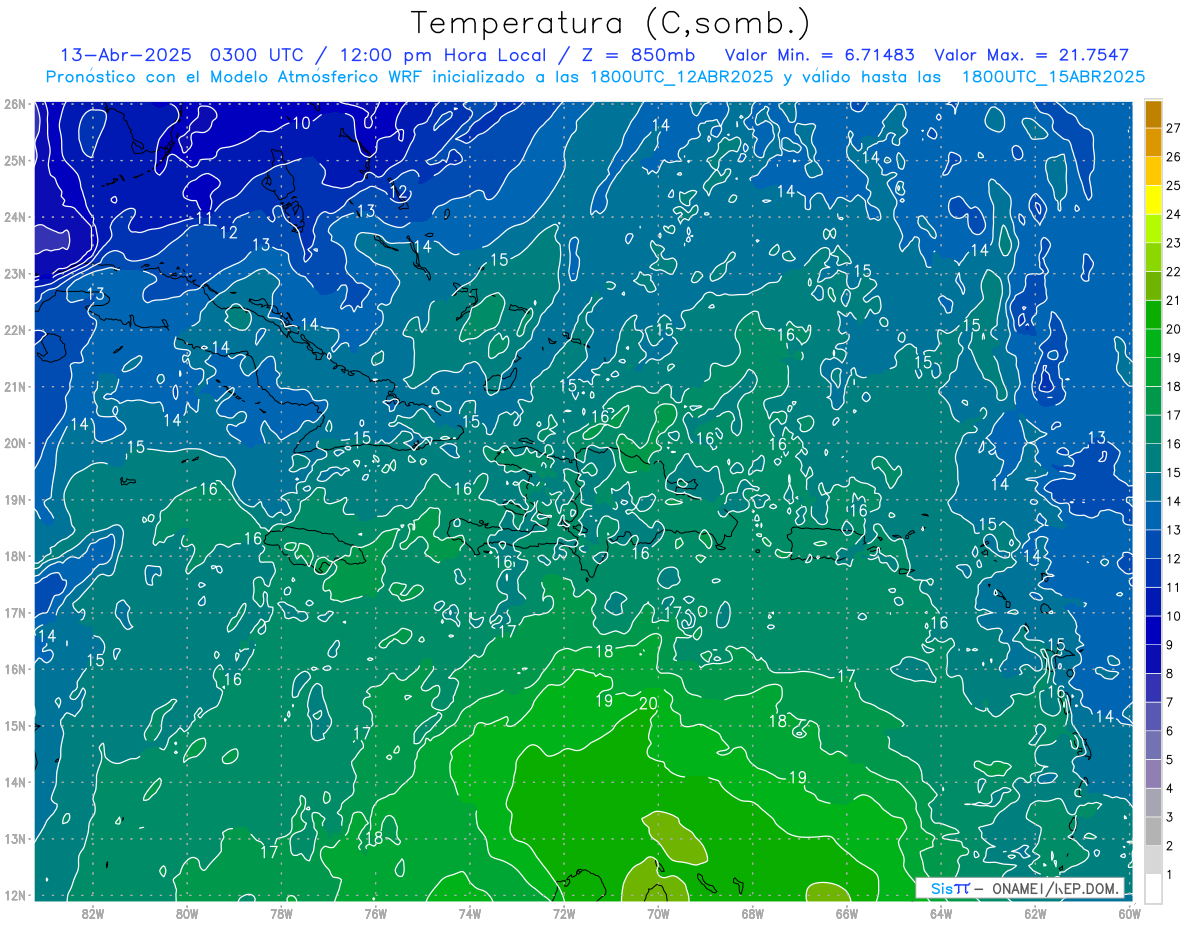The image size is (1200, 927).
Task: Click the "1800UTC_15ABR2025" valid-until time text
Action: (x=1053, y=77)
